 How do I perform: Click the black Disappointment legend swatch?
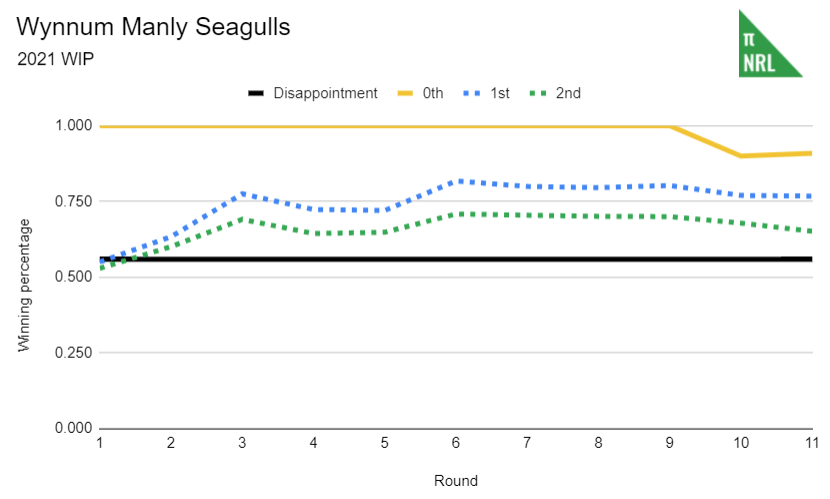(256, 93)
